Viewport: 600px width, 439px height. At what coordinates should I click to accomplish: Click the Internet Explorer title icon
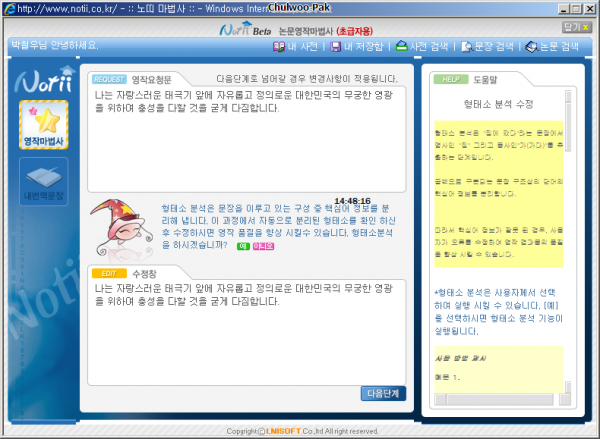(x=10, y=8)
